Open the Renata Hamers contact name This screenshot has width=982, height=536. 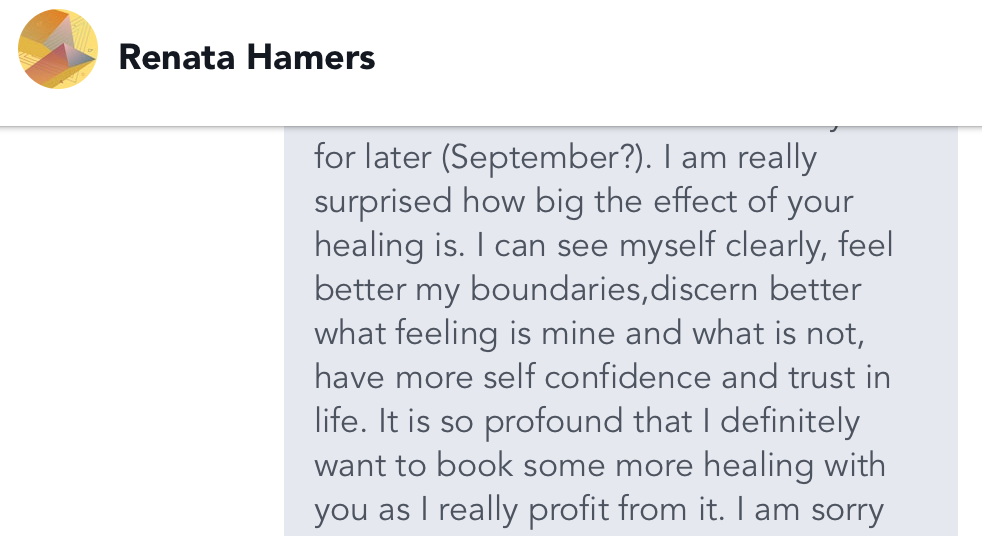246,58
